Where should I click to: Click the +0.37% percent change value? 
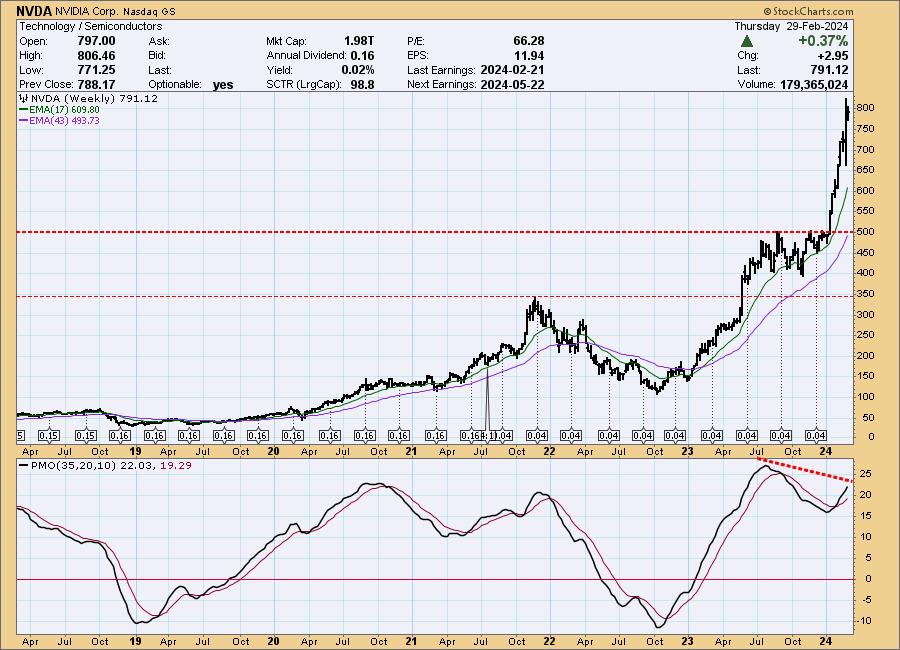824,41
